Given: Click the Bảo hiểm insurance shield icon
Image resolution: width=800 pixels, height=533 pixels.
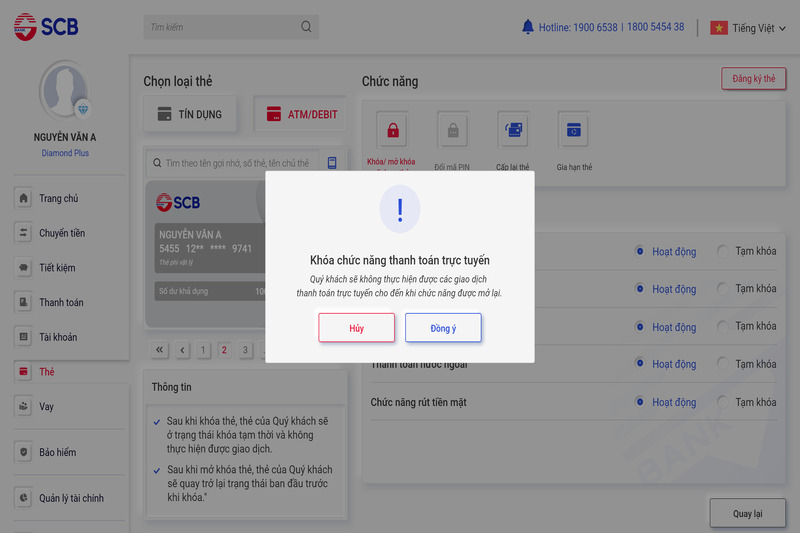Looking at the screenshot, I should click(x=23, y=452).
